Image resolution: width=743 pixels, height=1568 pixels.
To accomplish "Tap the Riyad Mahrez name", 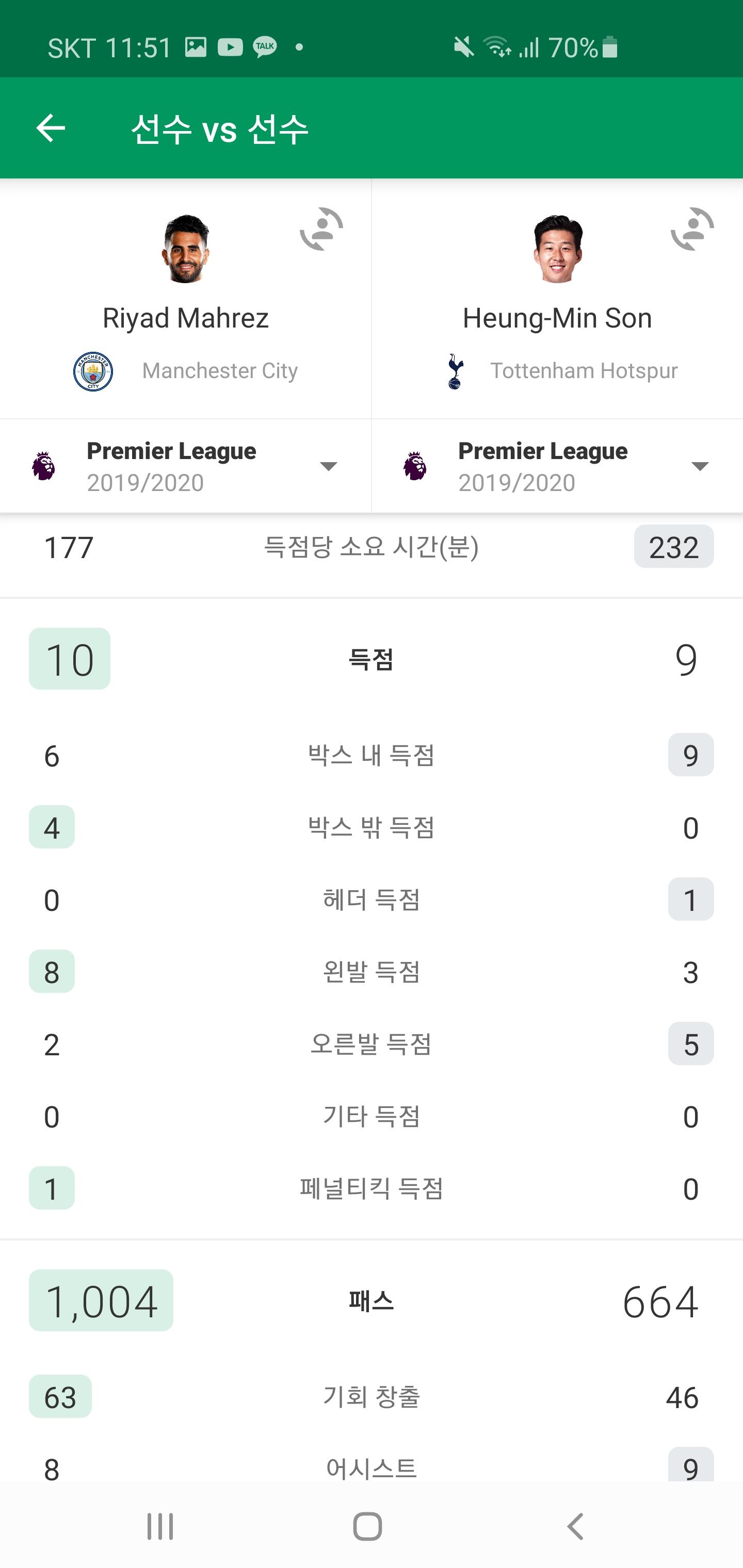I will 186,318.
